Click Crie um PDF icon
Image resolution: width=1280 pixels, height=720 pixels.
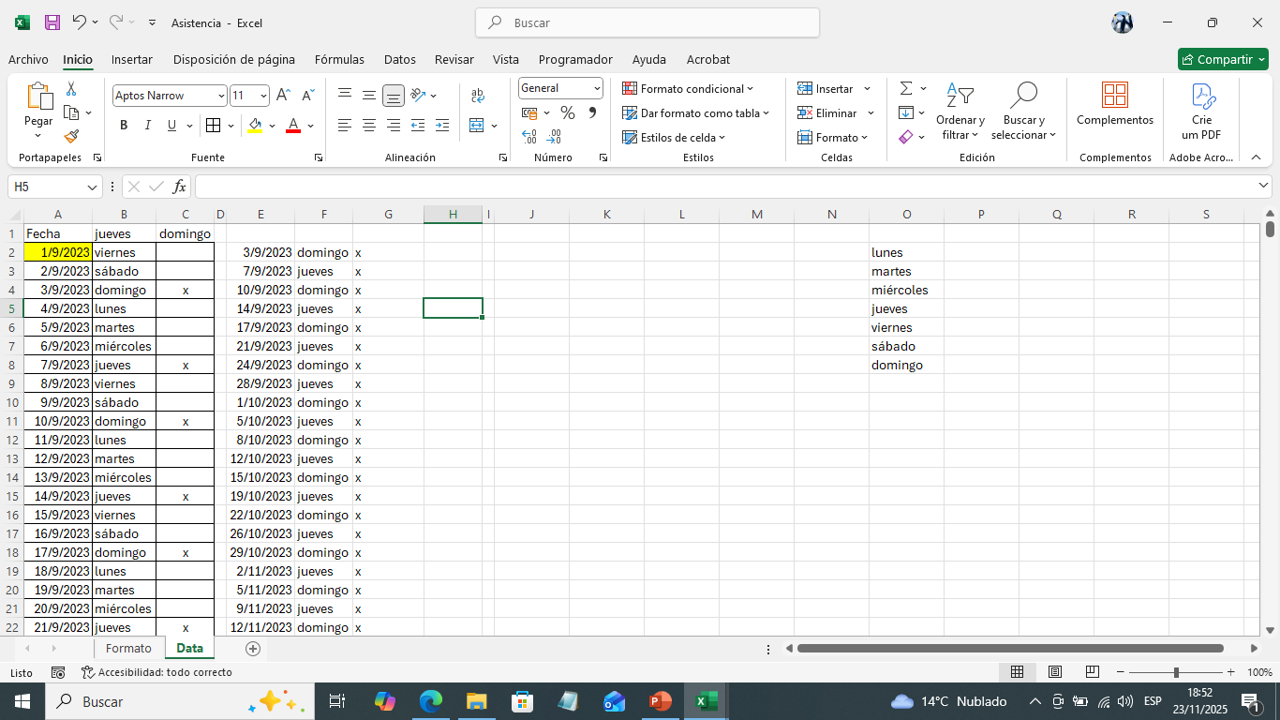pyautogui.click(x=1202, y=111)
